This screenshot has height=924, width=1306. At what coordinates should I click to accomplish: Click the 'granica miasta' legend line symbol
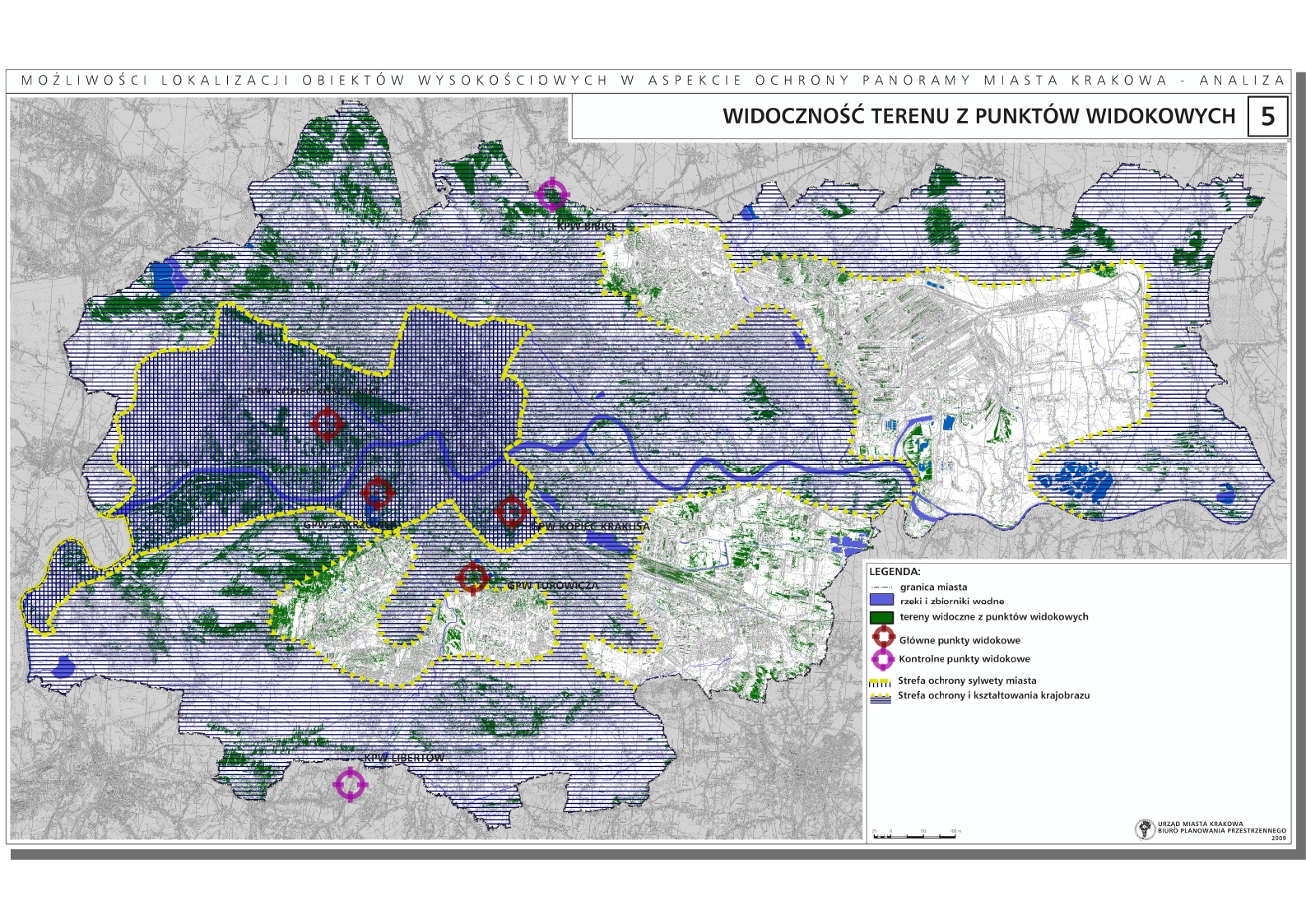tap(882, 587)
